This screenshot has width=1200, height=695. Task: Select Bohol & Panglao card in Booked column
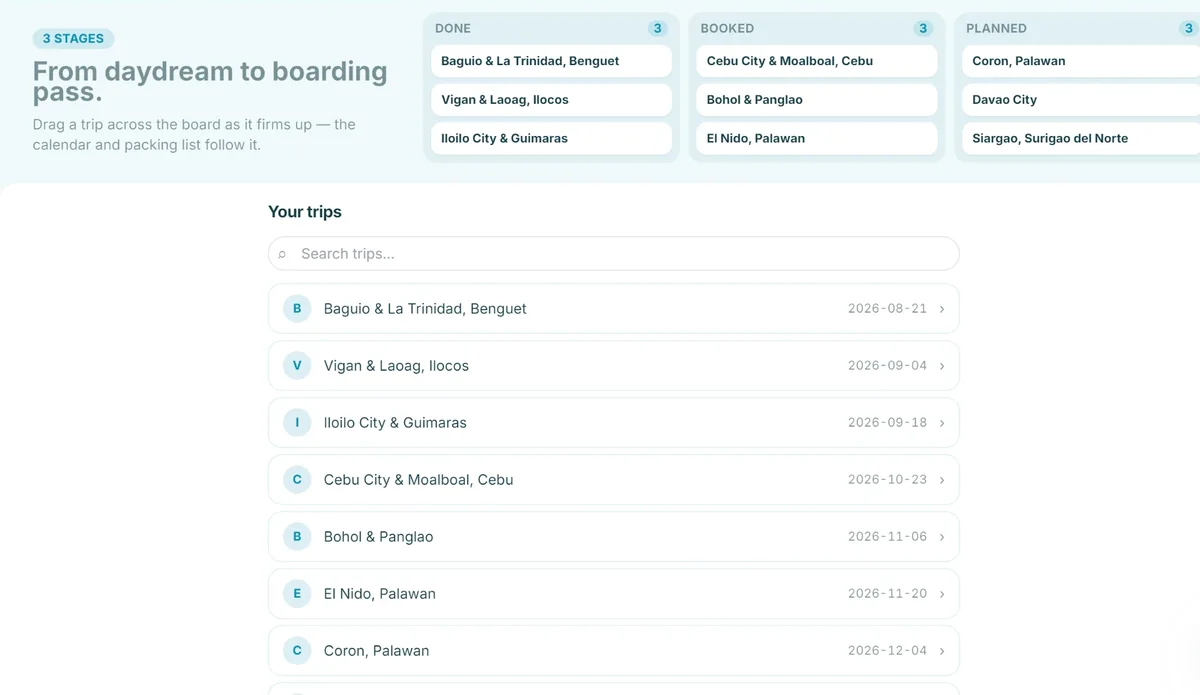coord(817,100)
